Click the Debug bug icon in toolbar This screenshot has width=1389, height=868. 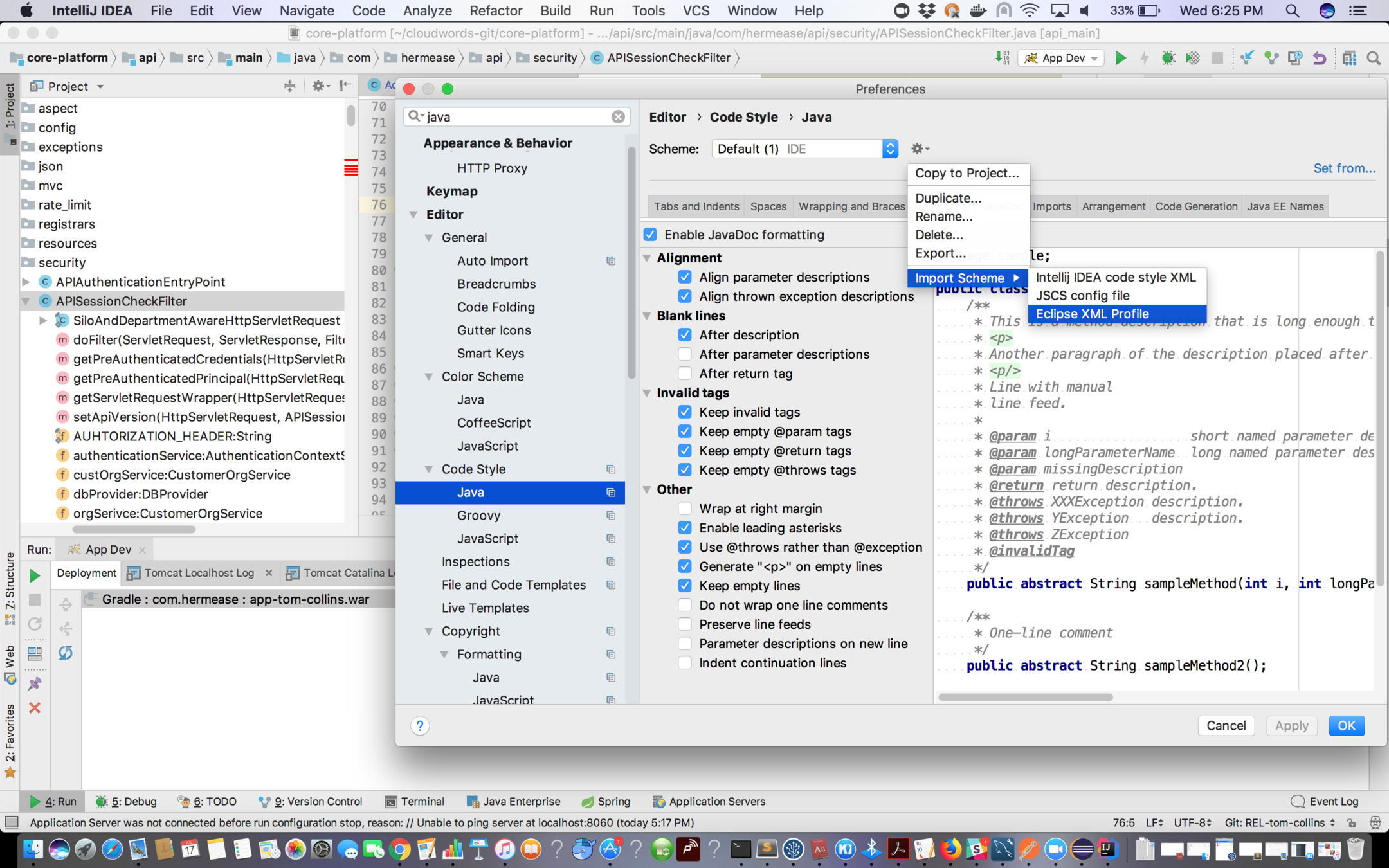pos(1168,58)
